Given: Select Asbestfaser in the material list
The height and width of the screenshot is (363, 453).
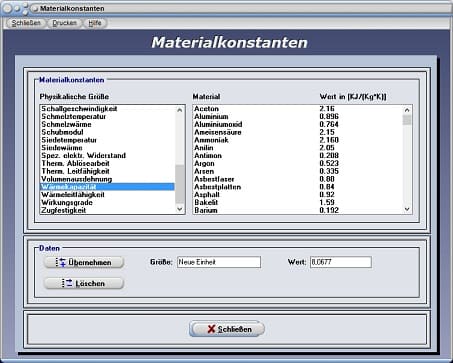Looking at the screenshot, I should pos(298,179).
